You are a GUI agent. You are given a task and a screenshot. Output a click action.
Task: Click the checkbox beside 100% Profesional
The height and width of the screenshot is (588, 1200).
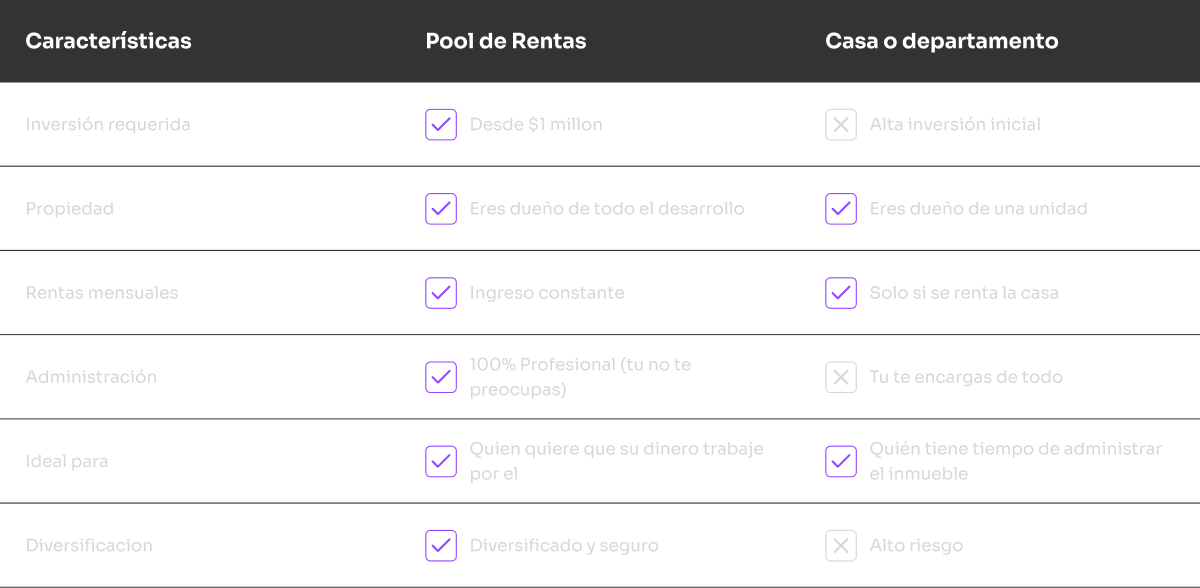click(x=441, y=377)
